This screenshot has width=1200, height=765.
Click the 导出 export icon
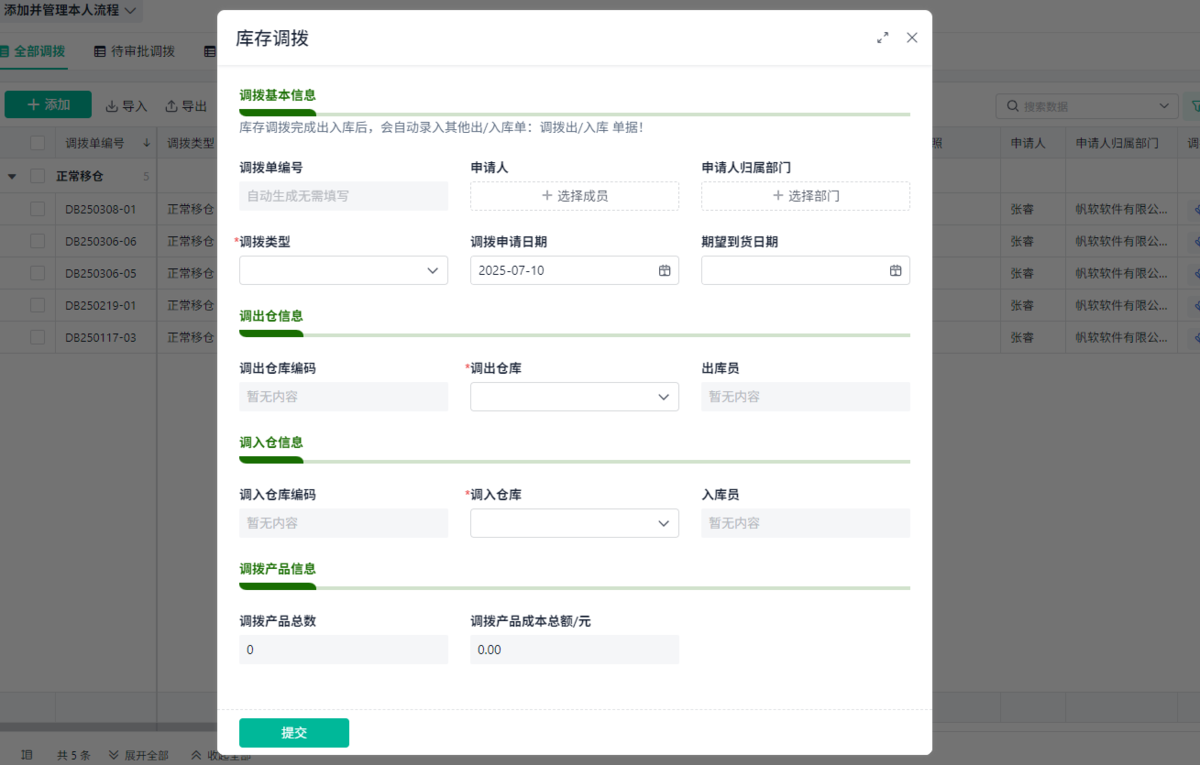171,106
